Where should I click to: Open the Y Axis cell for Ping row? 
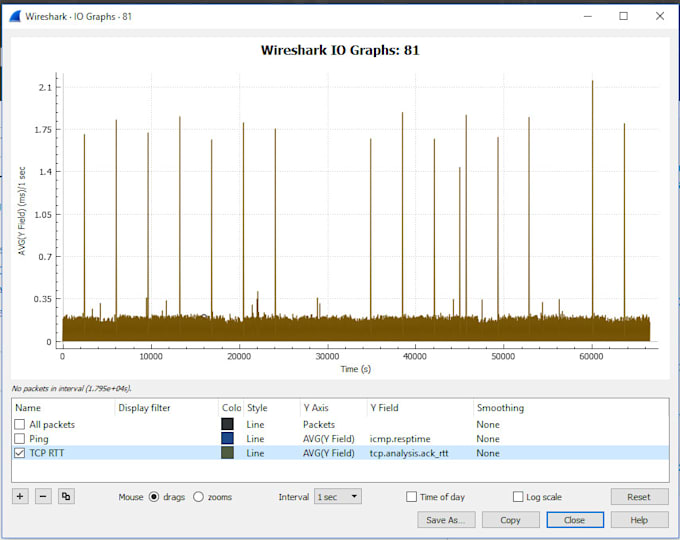pyautogui.click(x=333, y=439)
